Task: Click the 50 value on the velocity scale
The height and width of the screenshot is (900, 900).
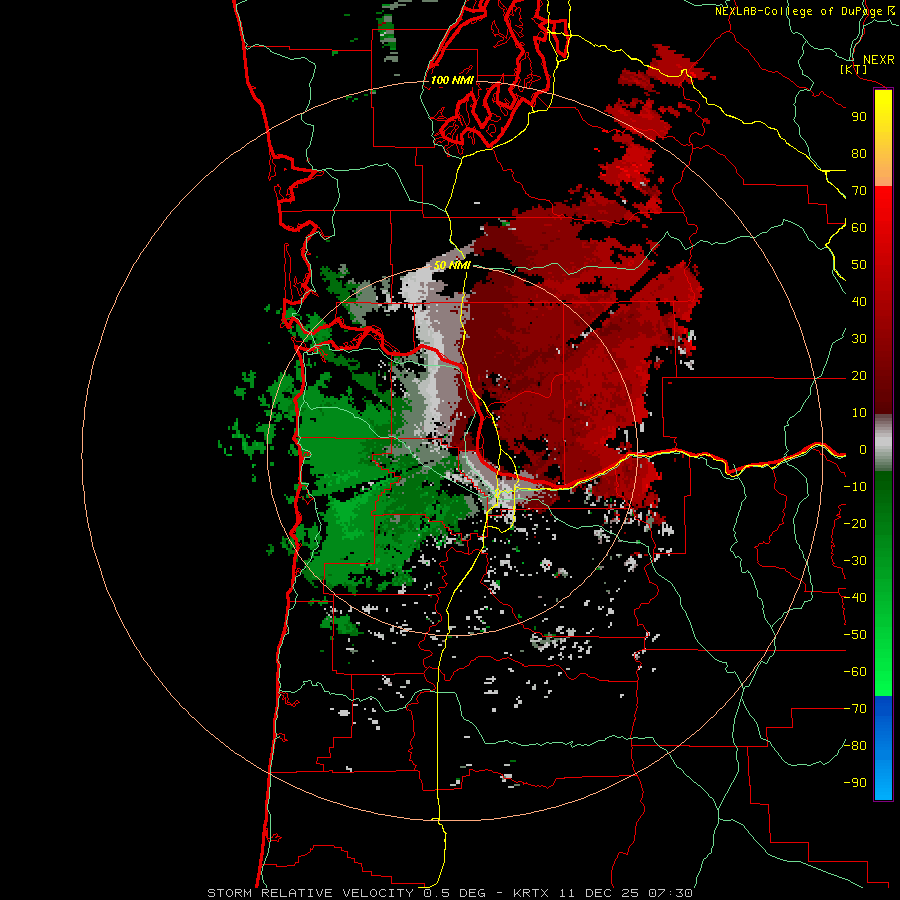Action: pyautogui.click(x=859, y=265)
